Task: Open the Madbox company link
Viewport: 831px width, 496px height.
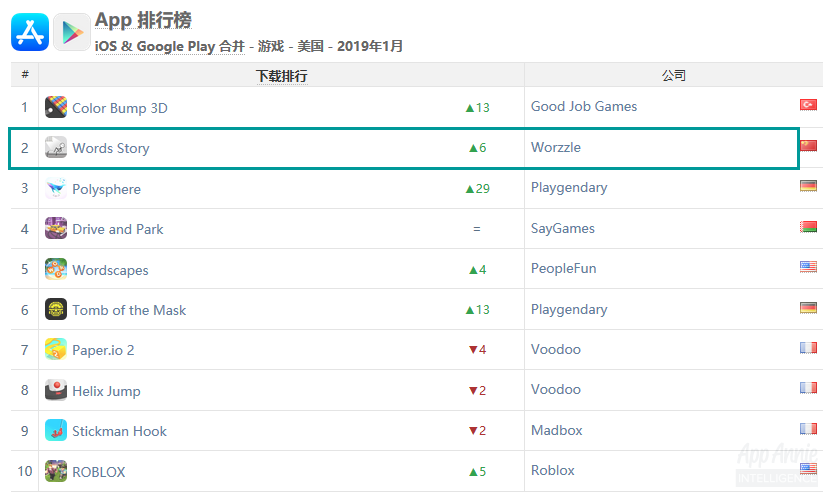Action: click(x=556, y=430)
